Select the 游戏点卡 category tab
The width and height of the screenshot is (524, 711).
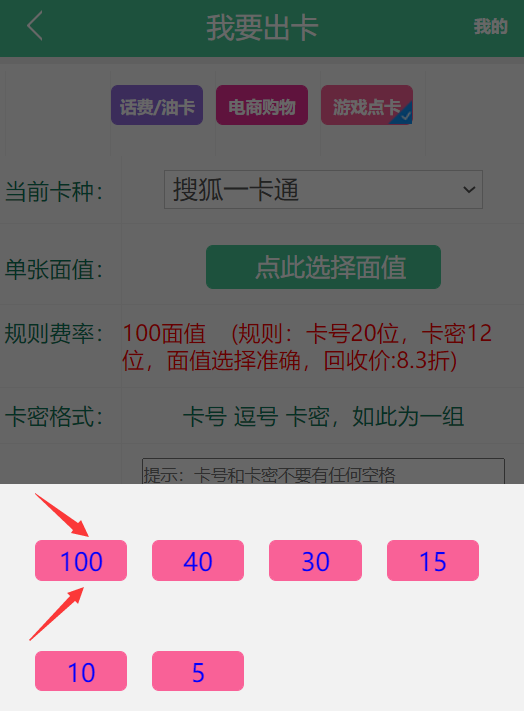click(367, 105)
